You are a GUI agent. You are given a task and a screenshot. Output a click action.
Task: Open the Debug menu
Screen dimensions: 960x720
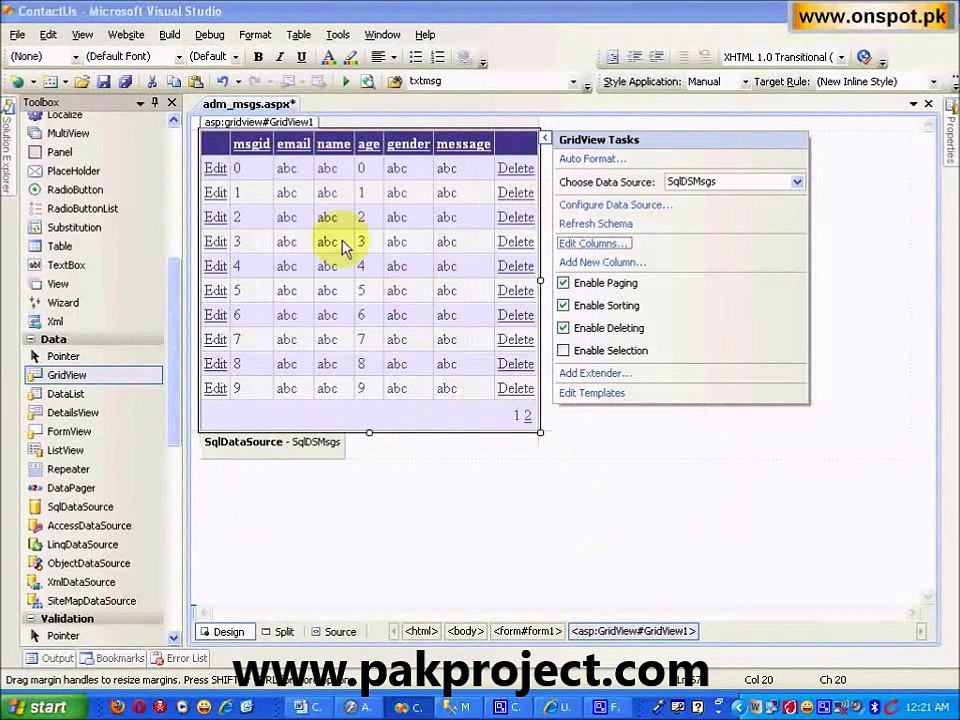click(209, 35)
